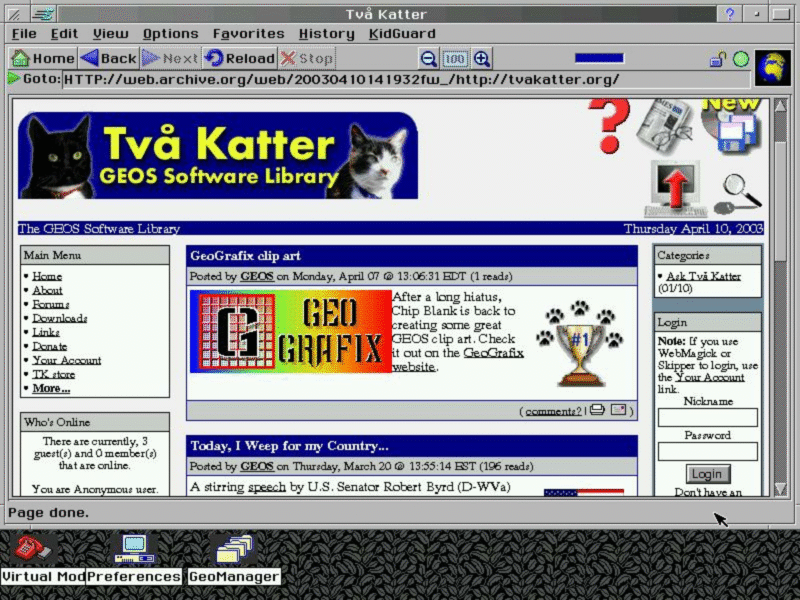Click the Login button
Image resolution: width=800 pixels, height=600 pixels.
click(x=707, y=474)
